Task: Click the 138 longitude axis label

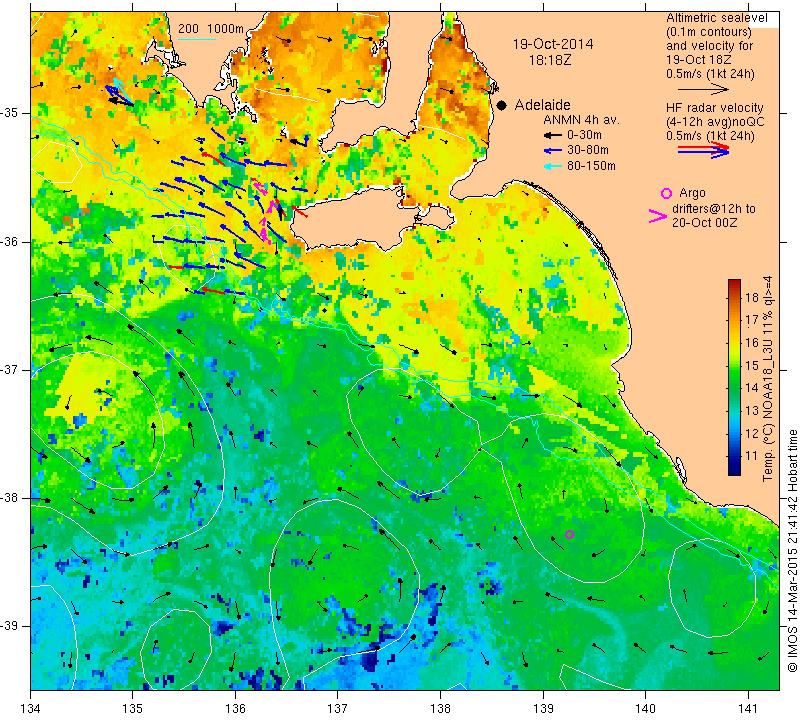Action: 440,709
